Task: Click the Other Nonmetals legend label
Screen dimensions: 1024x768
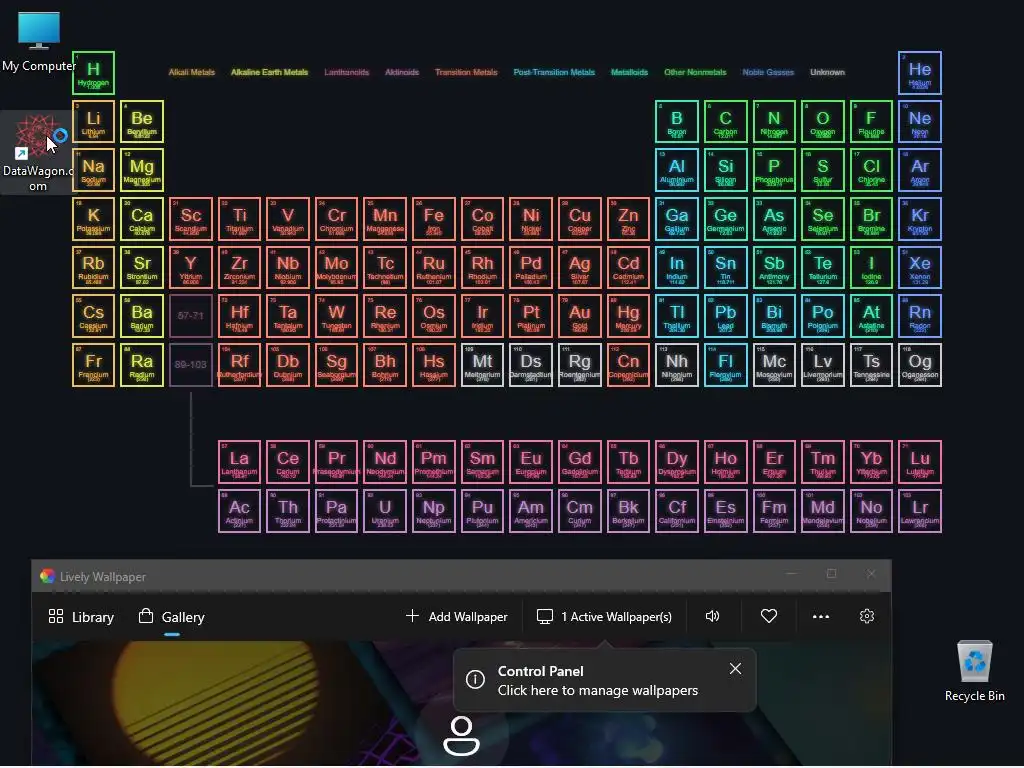Action: 695,72
